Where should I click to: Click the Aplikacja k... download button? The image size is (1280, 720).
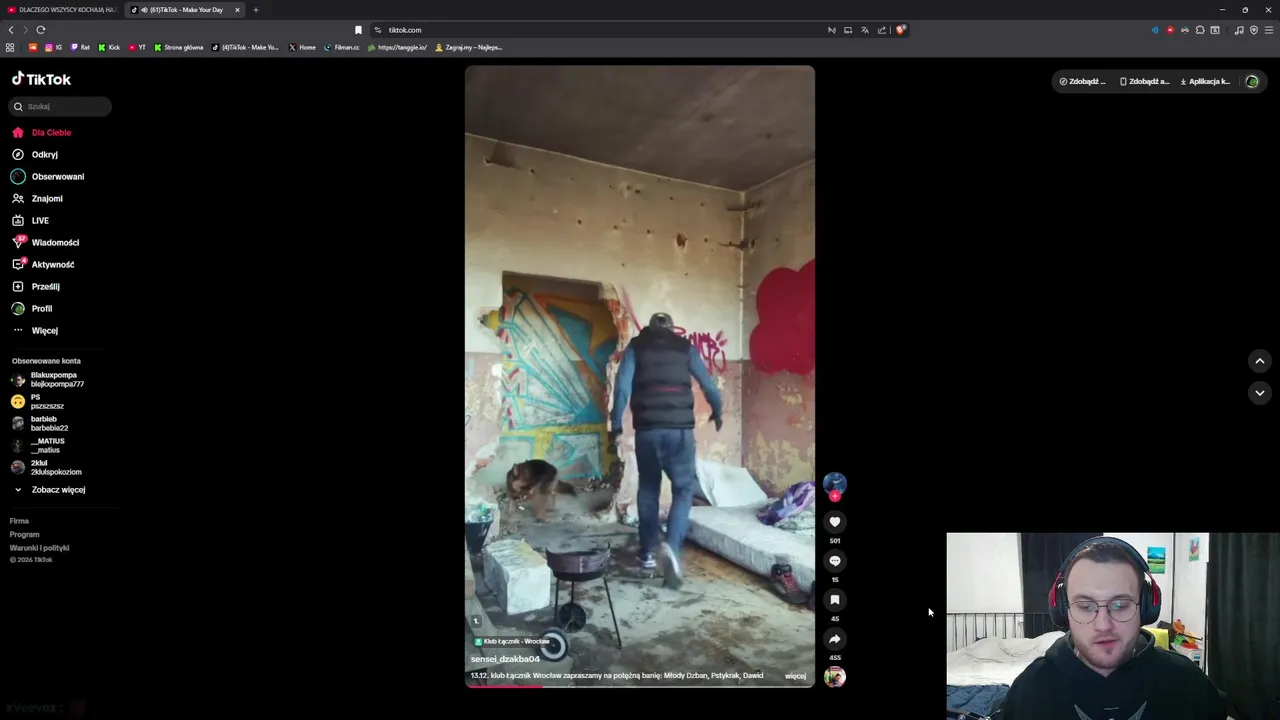coord(1205,81)
